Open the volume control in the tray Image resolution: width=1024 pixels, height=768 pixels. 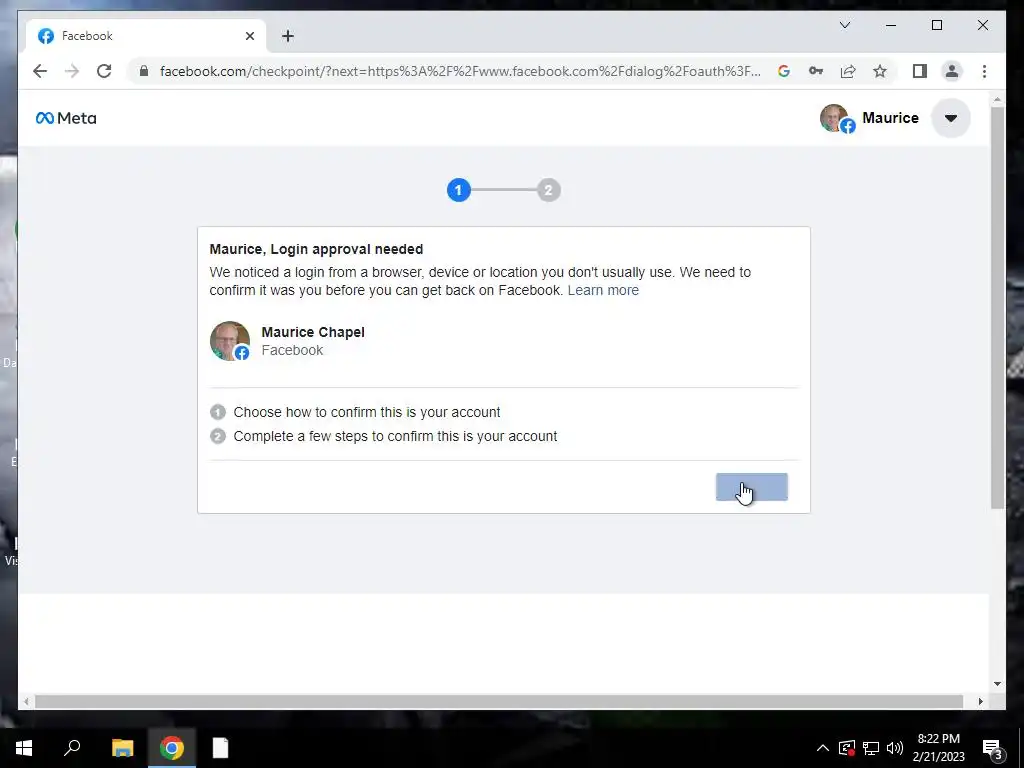(x=895, y=748)
